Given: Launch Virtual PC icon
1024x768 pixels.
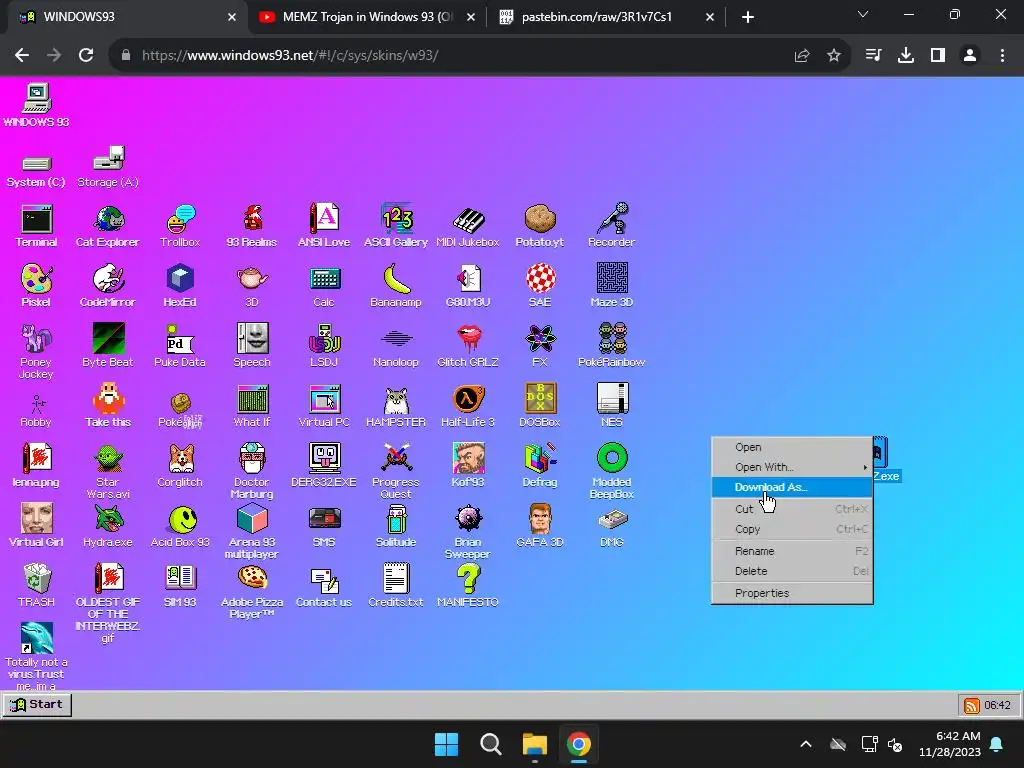Looking at the screenshot, I should point(324,406).
